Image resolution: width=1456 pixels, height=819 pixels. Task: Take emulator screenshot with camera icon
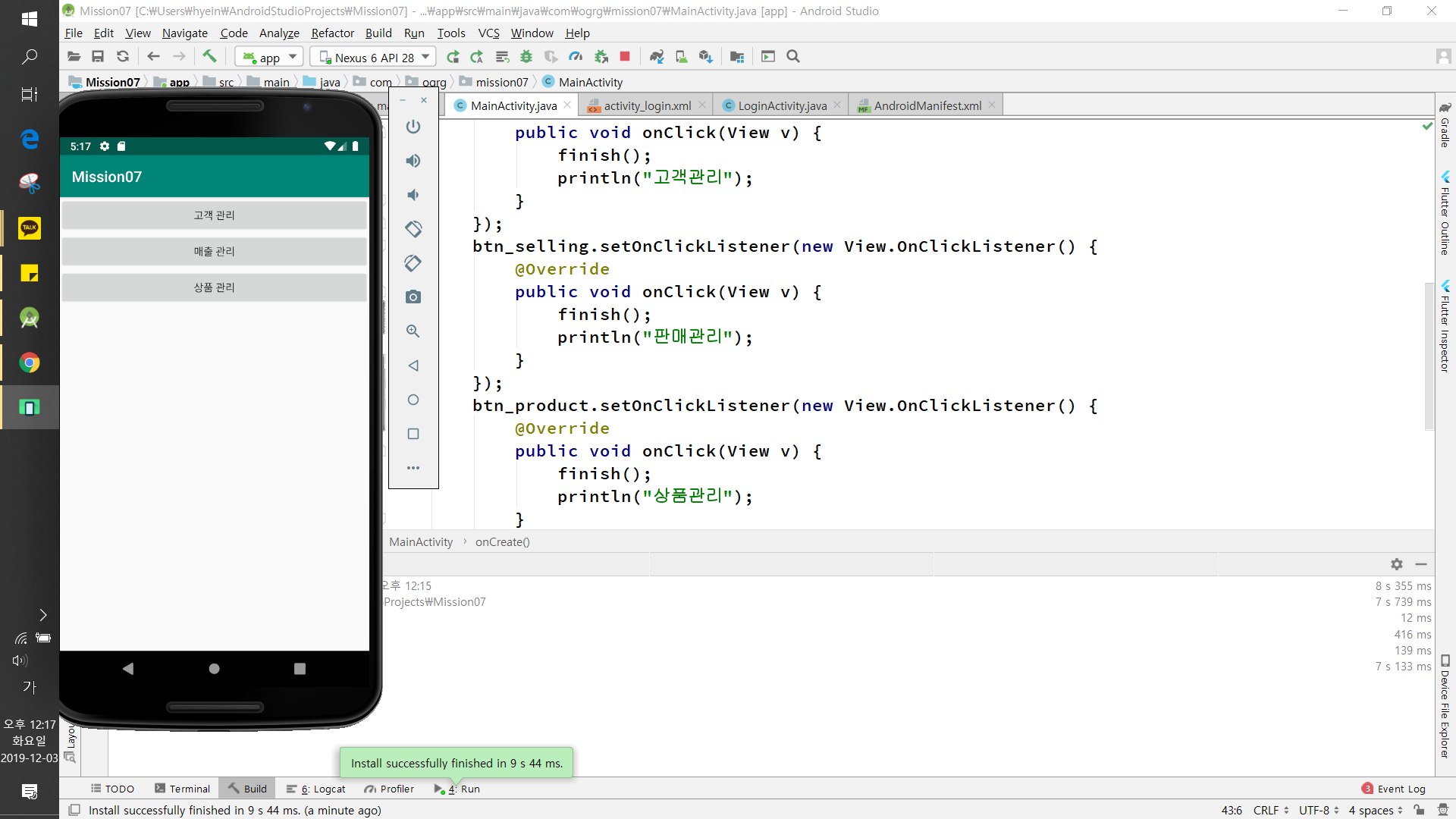pos(413,297)
